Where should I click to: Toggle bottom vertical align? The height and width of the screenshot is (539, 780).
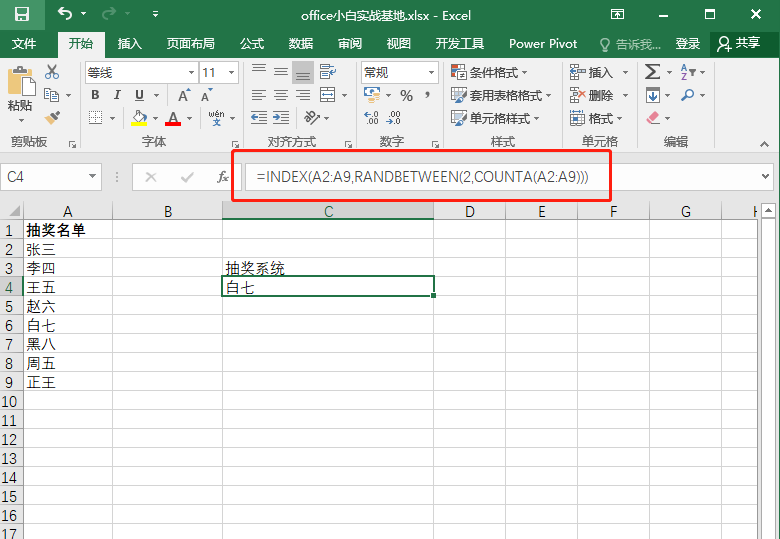(303, 72)
